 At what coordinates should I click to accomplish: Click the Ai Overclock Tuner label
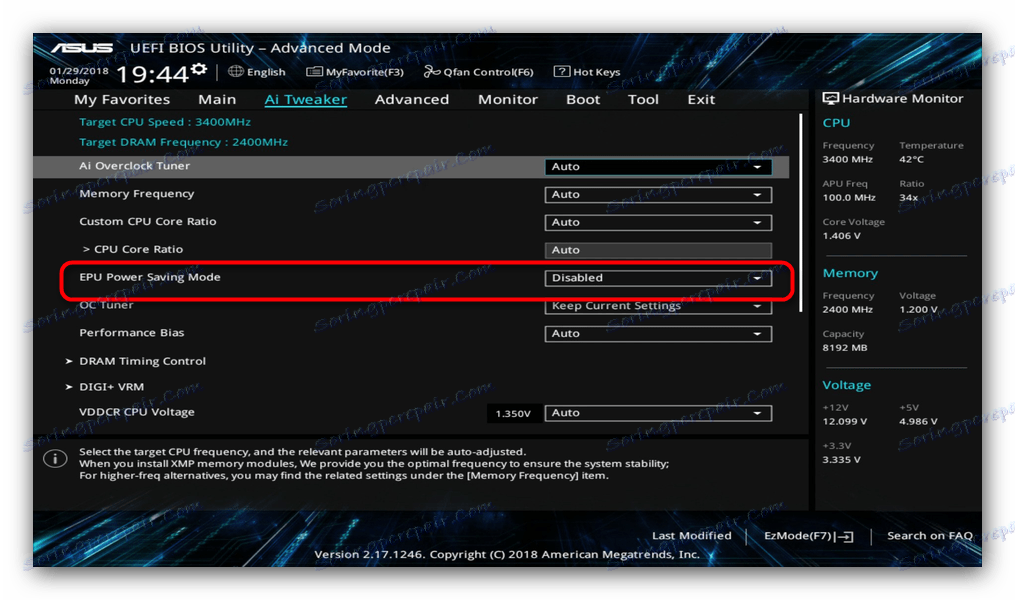pos(135,166)
